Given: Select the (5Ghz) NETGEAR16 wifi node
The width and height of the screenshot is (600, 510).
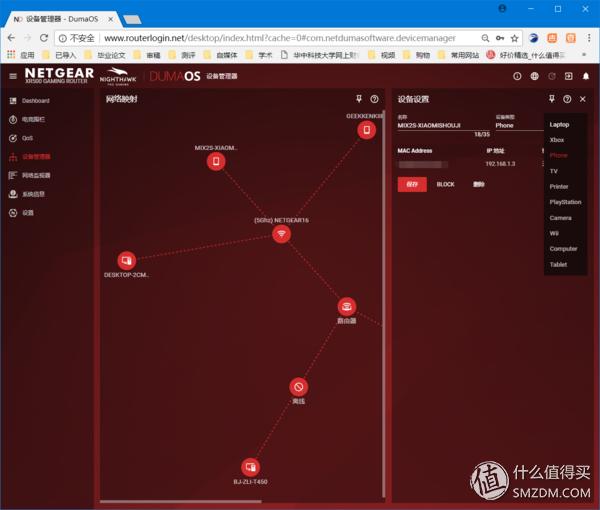Looking at the screenshot, I should tap(282, 234).
